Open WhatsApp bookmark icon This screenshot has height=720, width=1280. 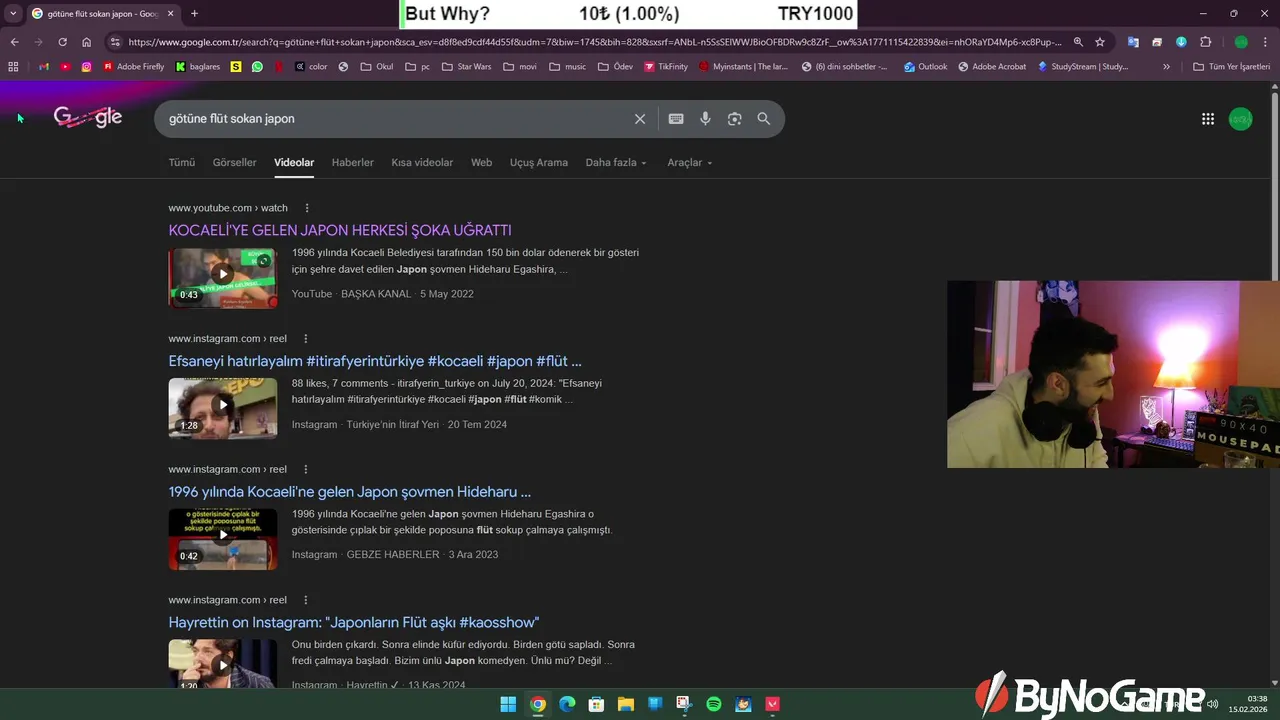click(258, 67)
